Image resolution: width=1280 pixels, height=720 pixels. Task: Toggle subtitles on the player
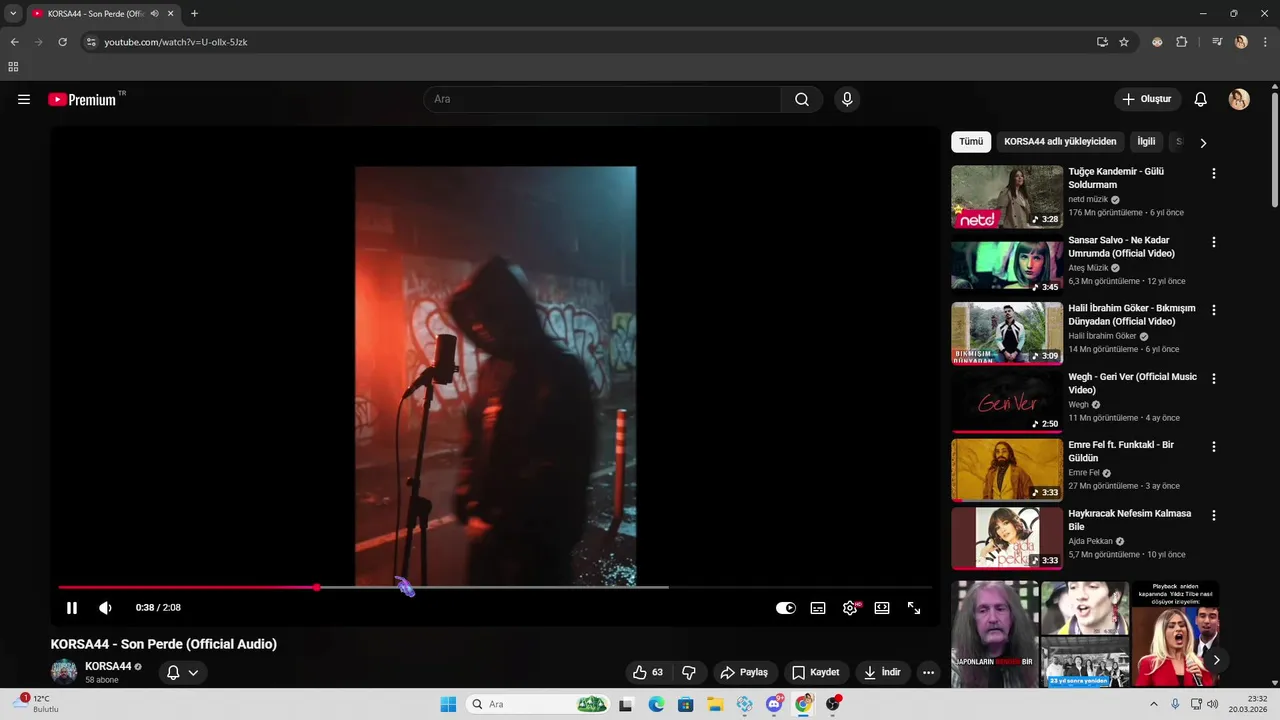pyautogui.click(x=818, y=608)
